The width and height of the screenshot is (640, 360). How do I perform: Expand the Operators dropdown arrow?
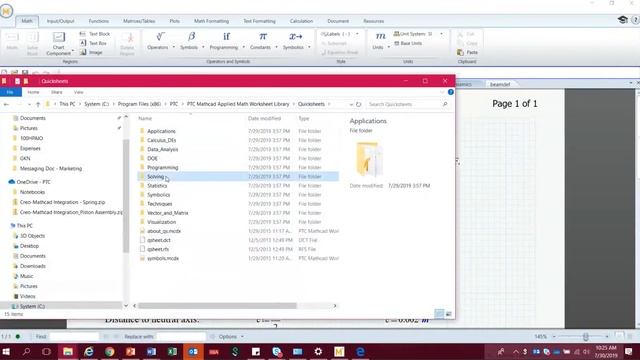[x=173, y=47]
